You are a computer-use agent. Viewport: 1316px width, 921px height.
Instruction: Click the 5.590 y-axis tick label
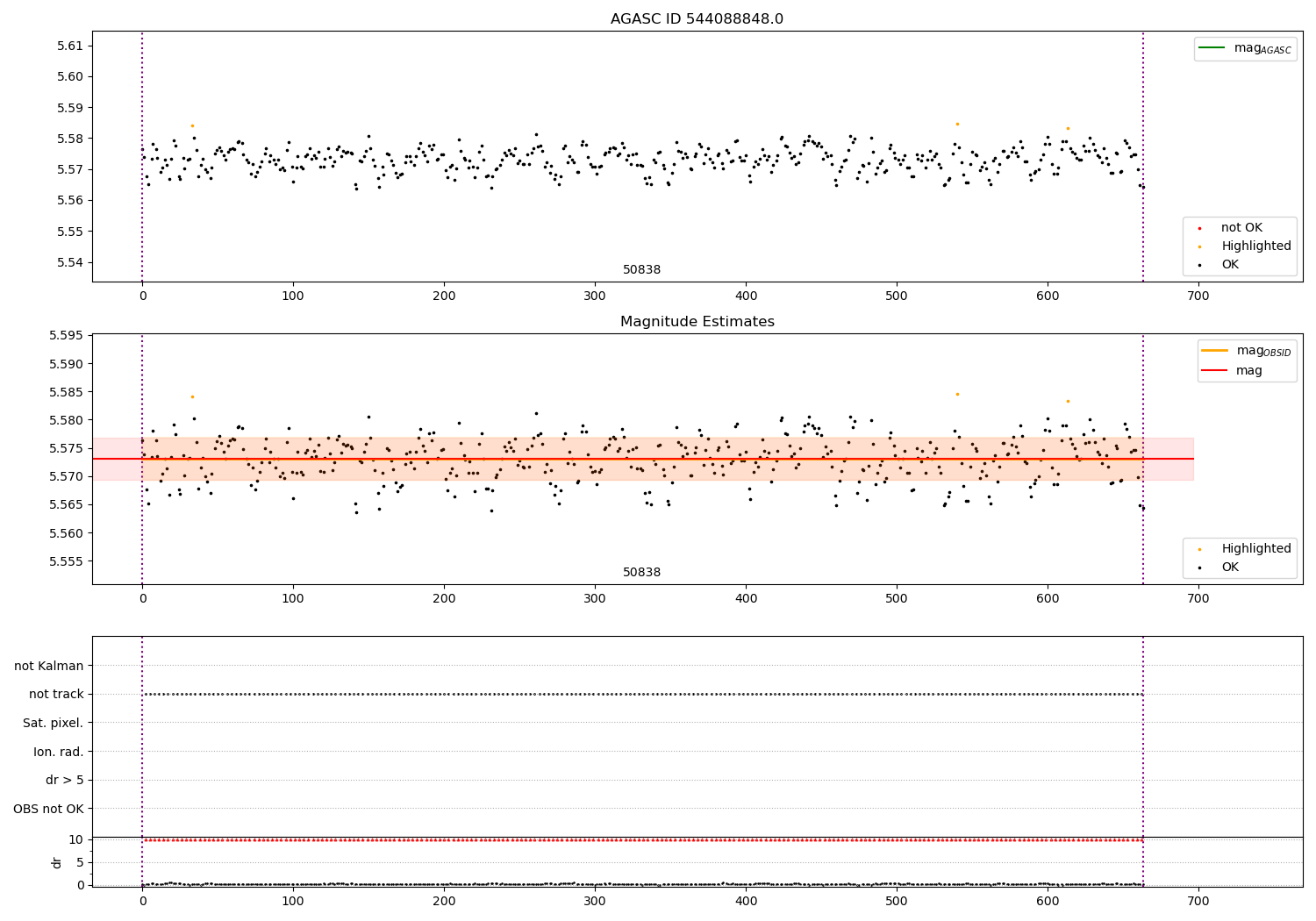(67, 364)
